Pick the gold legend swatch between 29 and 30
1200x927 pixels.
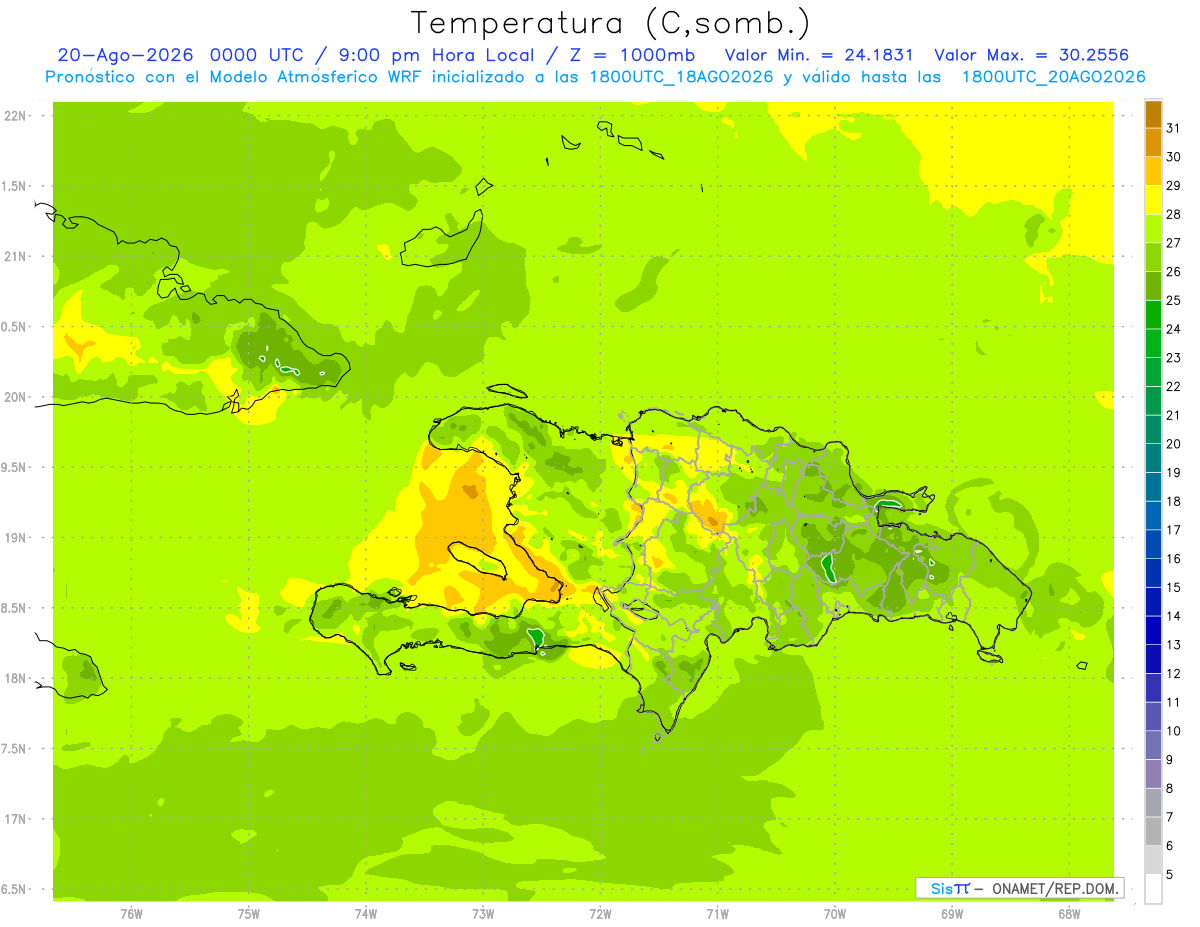pos(1153,171)
